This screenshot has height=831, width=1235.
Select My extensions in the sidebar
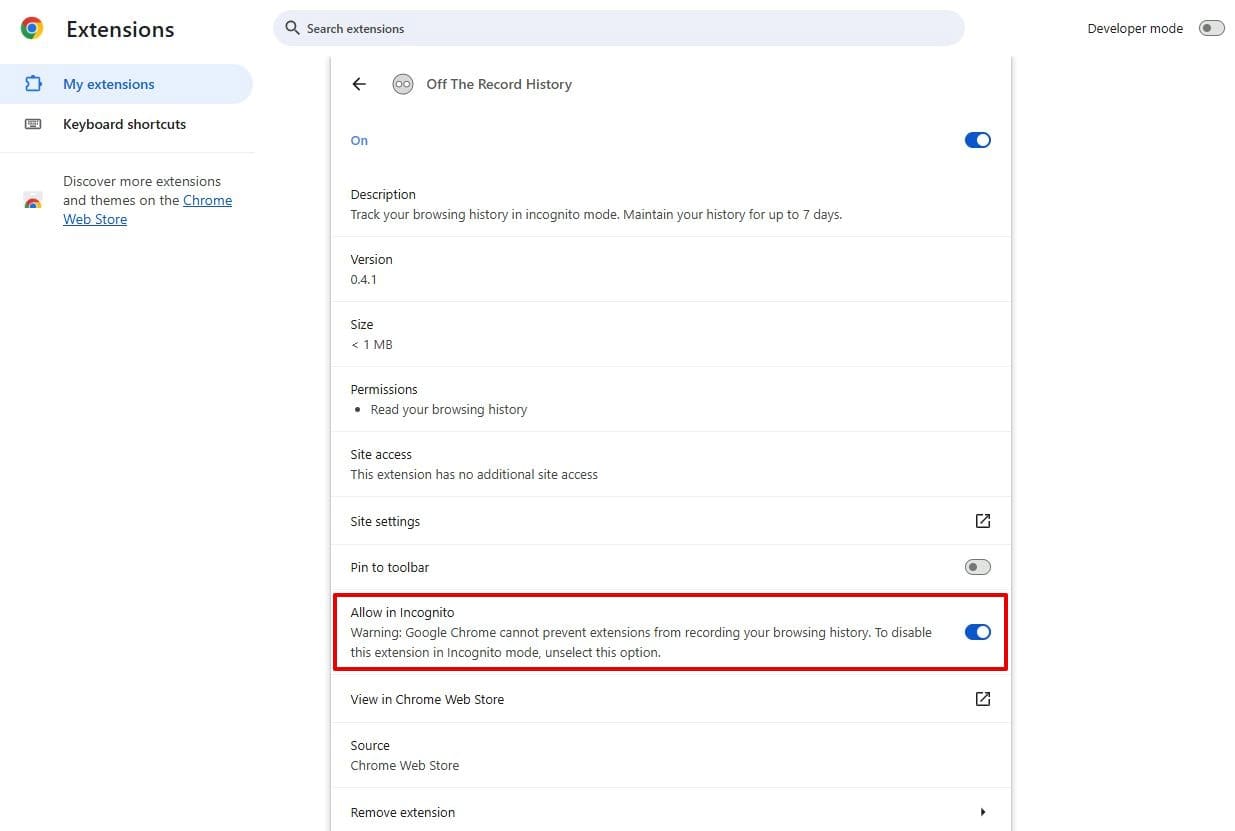coord(108,84)
